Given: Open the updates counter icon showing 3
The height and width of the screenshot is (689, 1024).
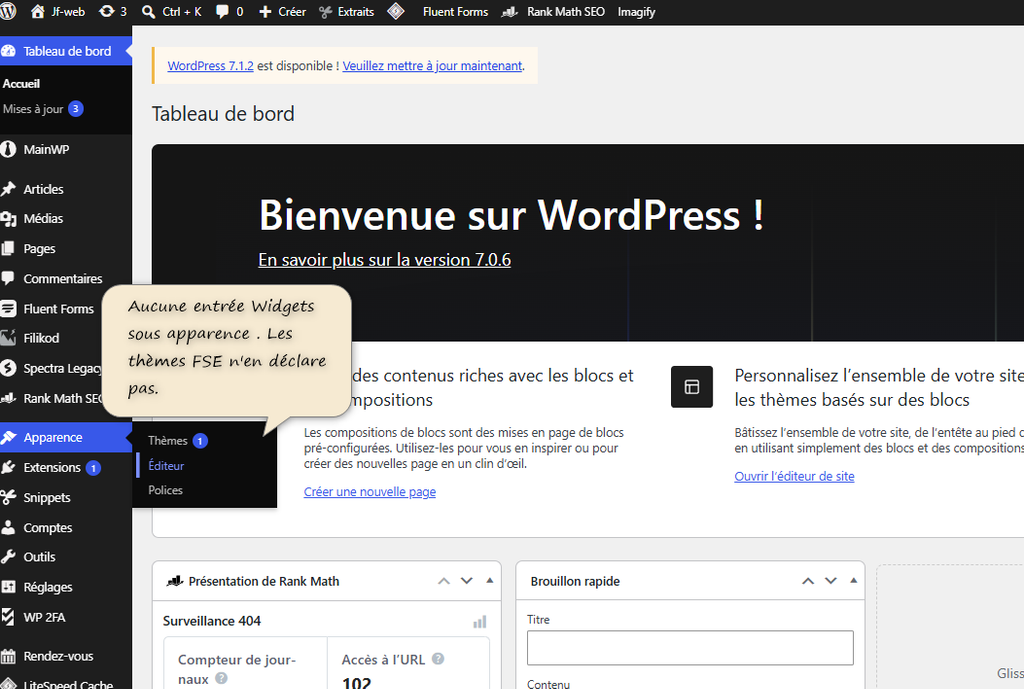Looking at the screenshot, I should pyautogui.click(x=106, y=12).
